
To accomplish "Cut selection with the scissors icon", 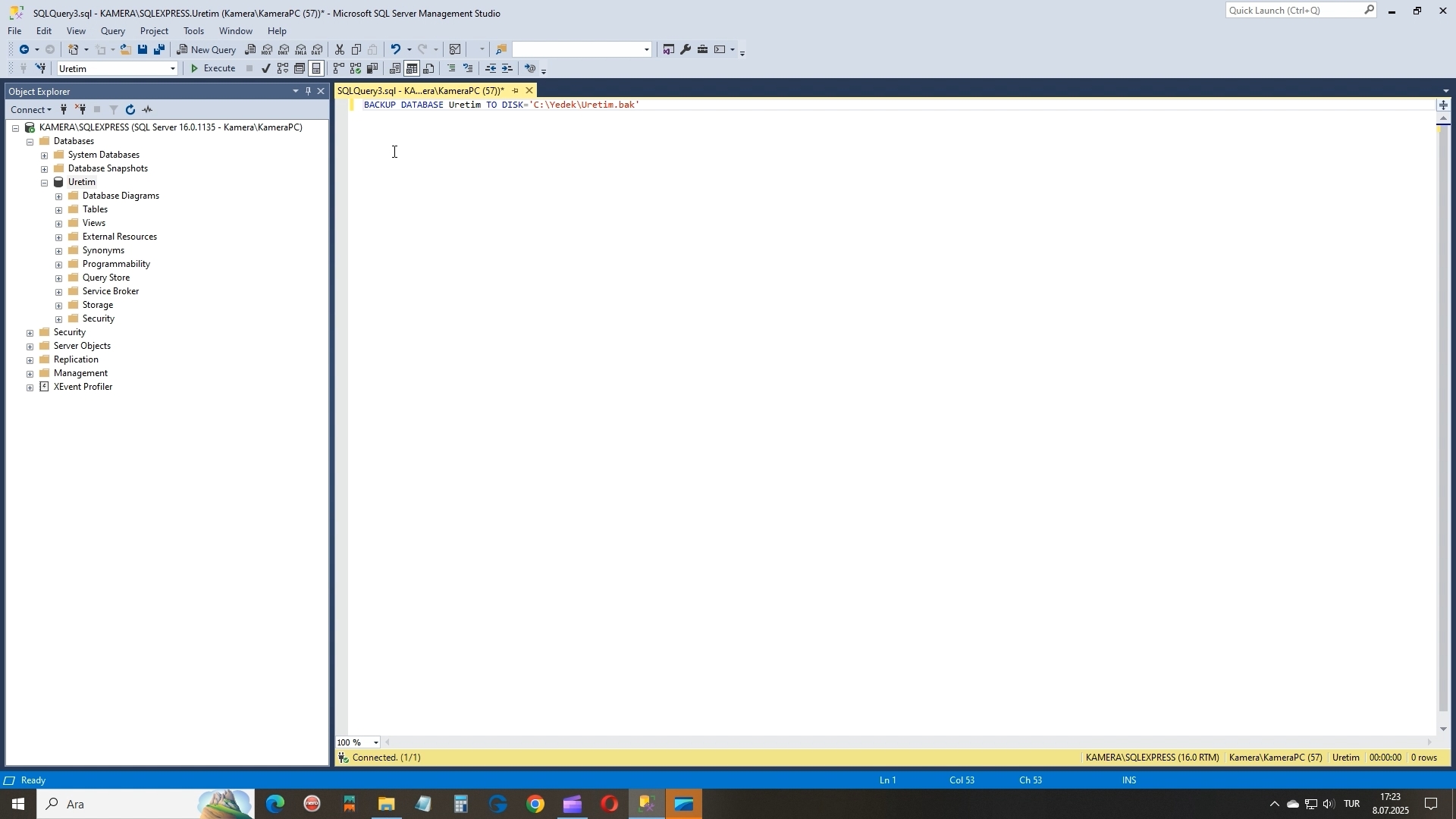I will point(340,50).
